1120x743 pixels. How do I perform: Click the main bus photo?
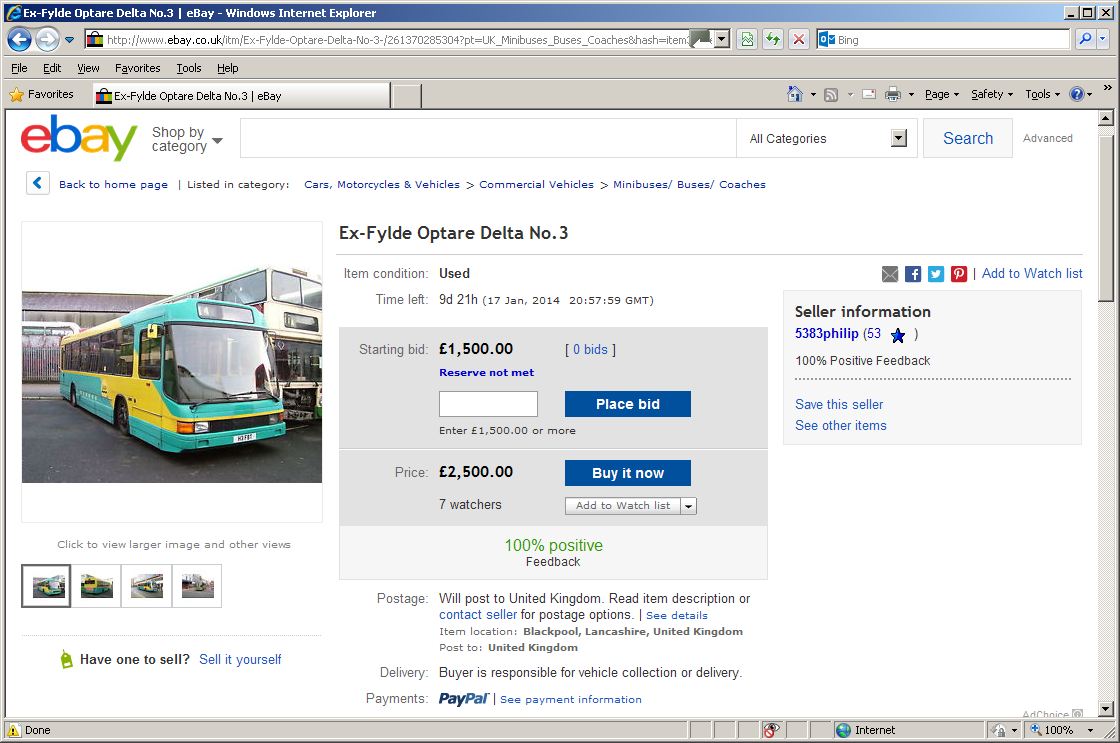click(x=171, y=374)
